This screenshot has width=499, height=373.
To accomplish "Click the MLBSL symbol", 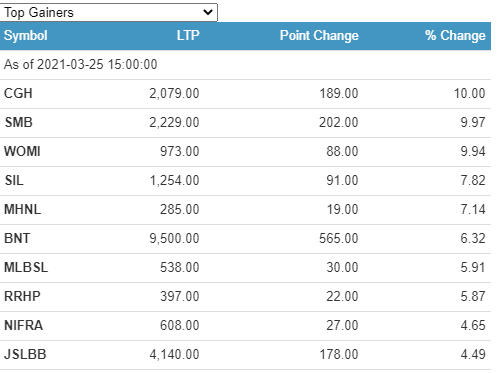I will [x=26, y=267].
